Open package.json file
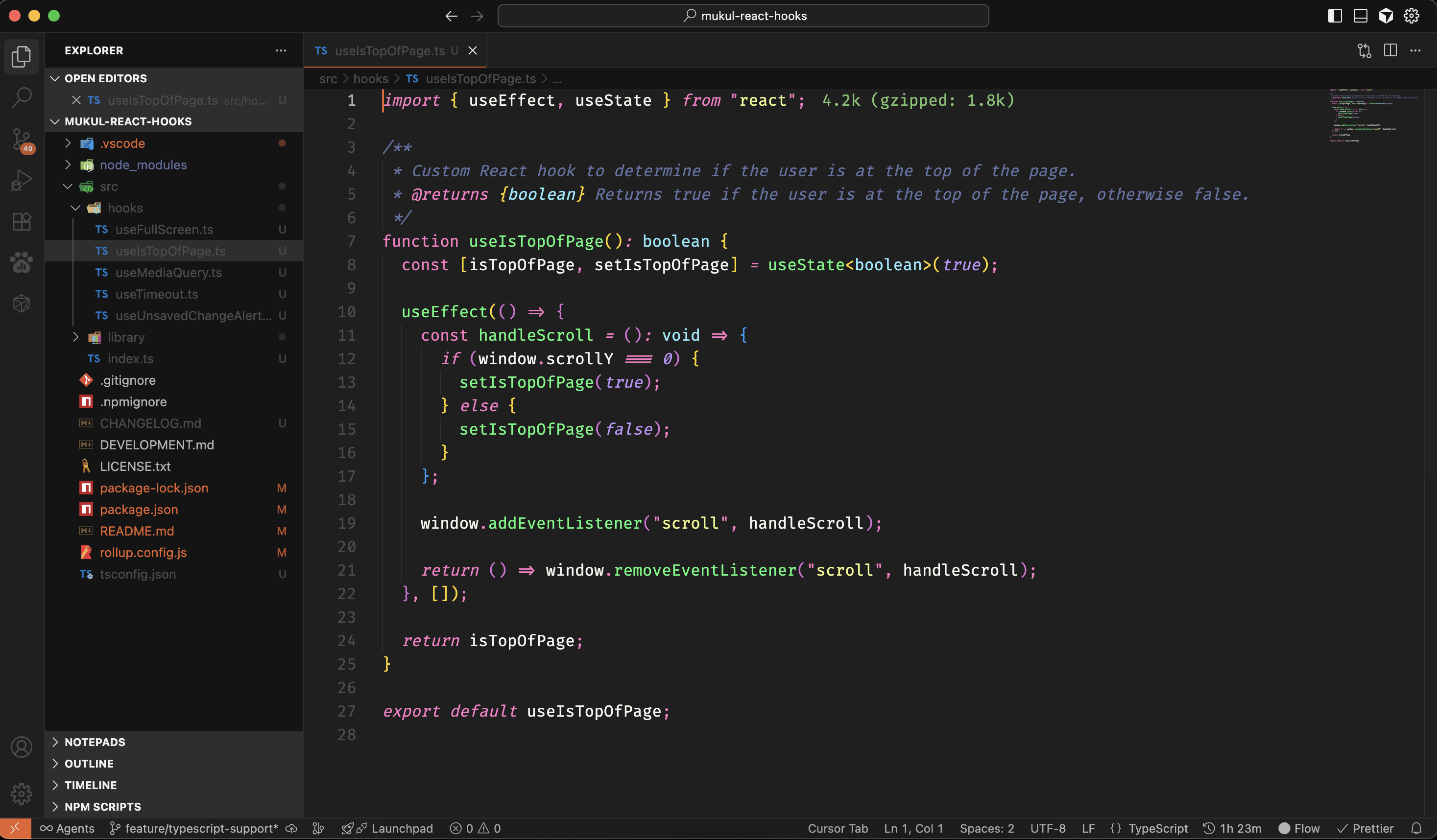This screenshot has width=1437, height=840. (x=174, y=510)
